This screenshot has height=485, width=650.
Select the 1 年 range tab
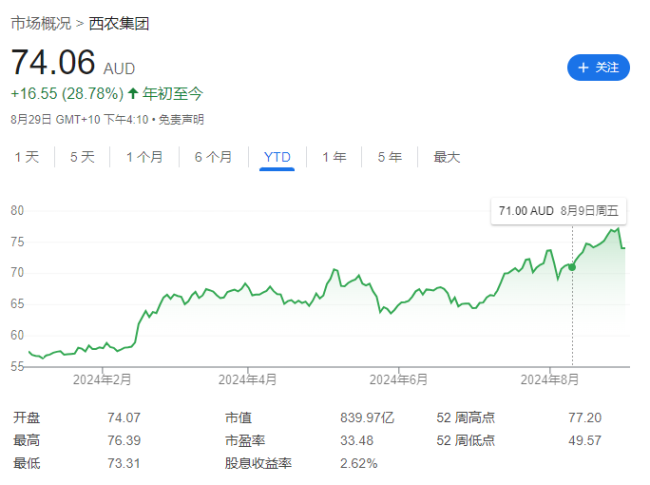[334, 157]
